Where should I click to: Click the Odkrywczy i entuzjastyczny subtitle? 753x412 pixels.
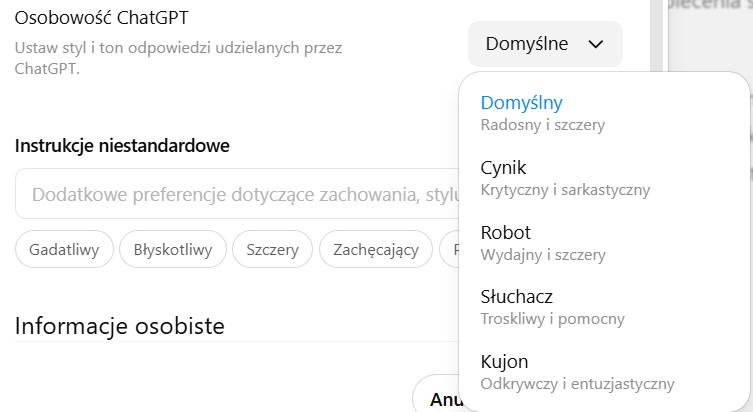[577, 383]
